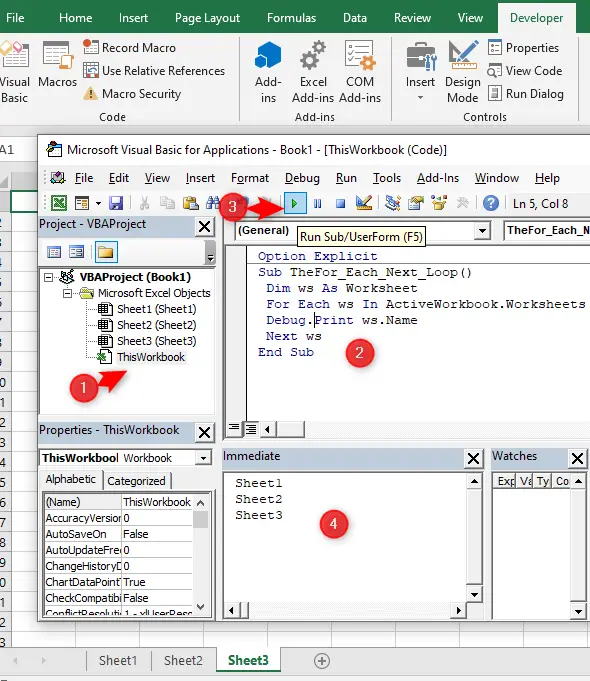Viewport: 590px width, 681px height.
Task: Switch to the Home ribbon tab
Action: [76, 18]
